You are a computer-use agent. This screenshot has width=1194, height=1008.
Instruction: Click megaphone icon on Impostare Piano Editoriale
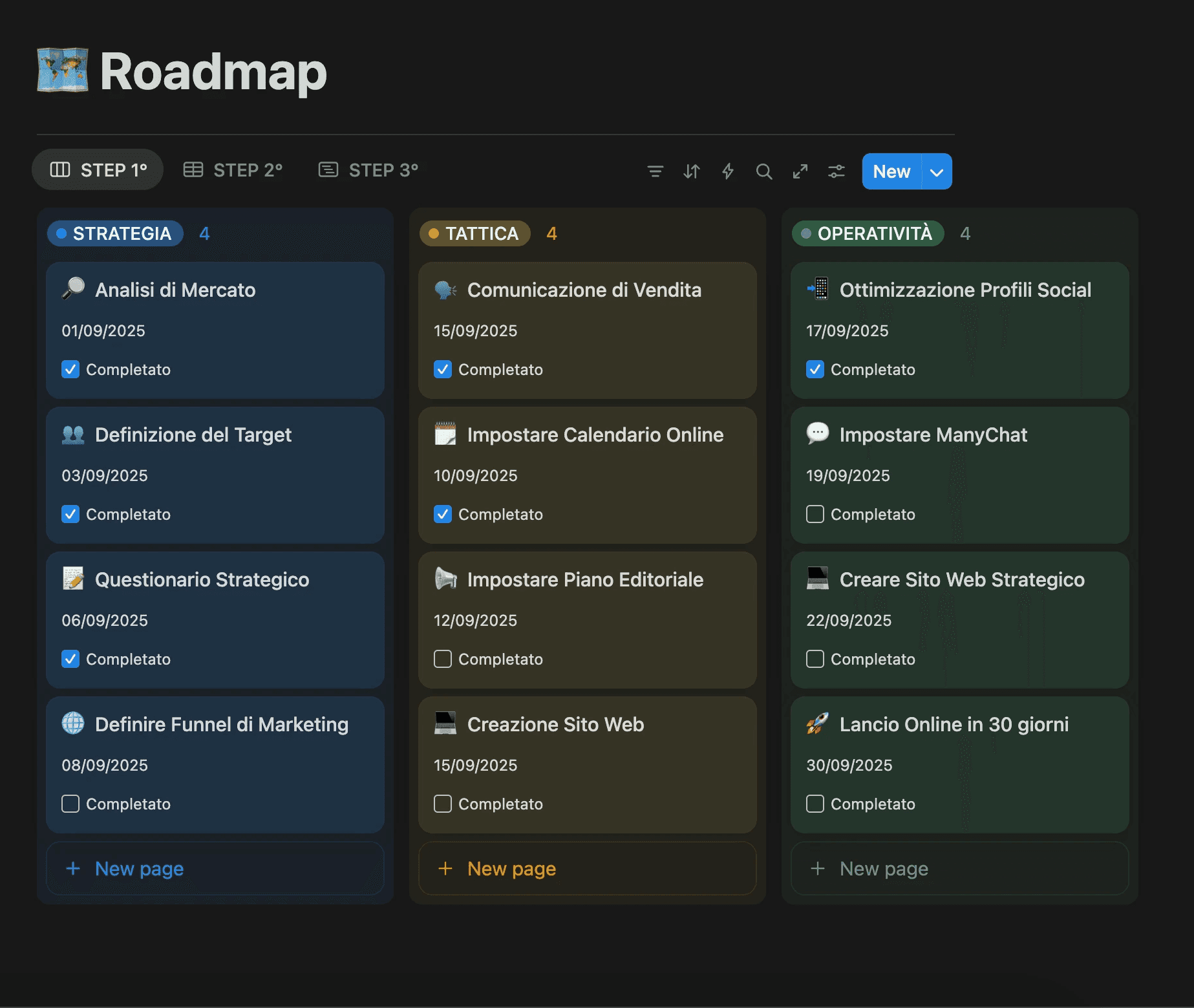(445, 579)
